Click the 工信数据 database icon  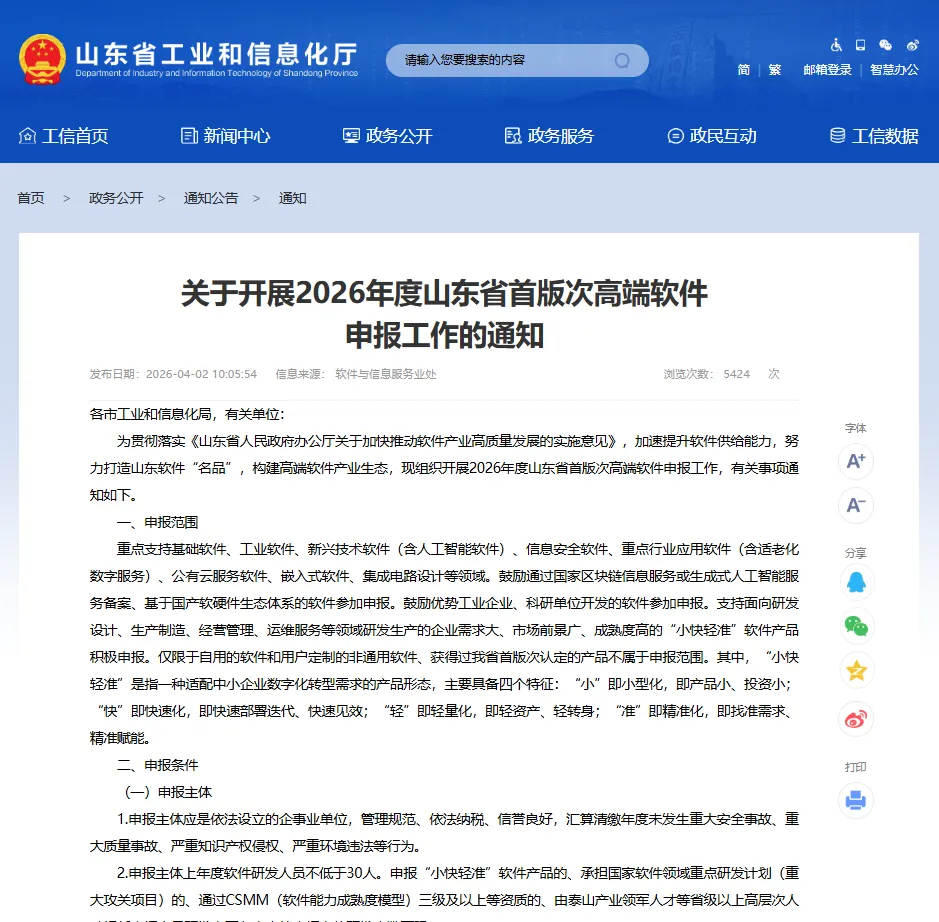[837, 136]
